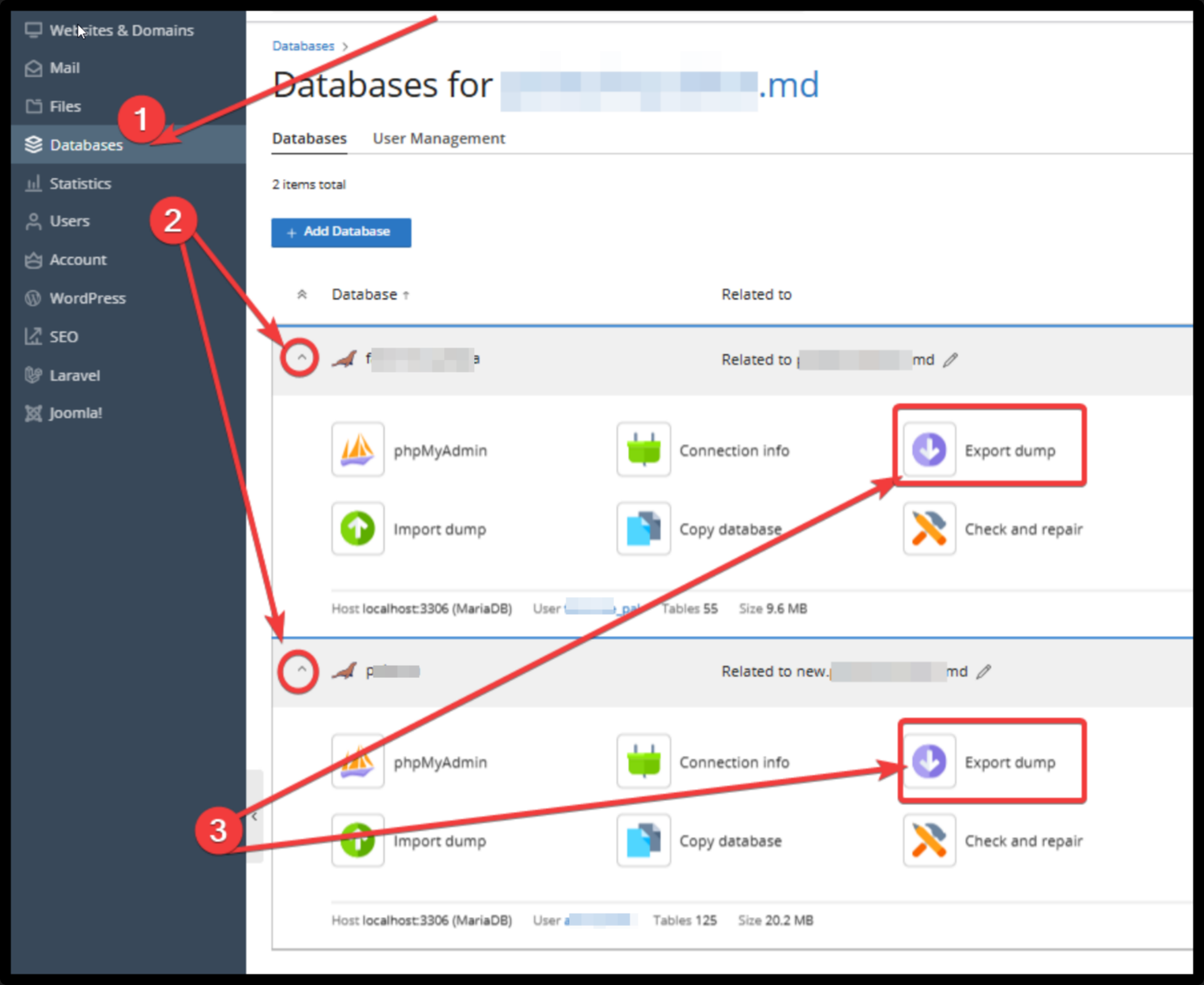The width and height of the screenshot is (1204, 985).
Task: Click the 'Size 20.2 MB' text
Action: coord(775,920)
